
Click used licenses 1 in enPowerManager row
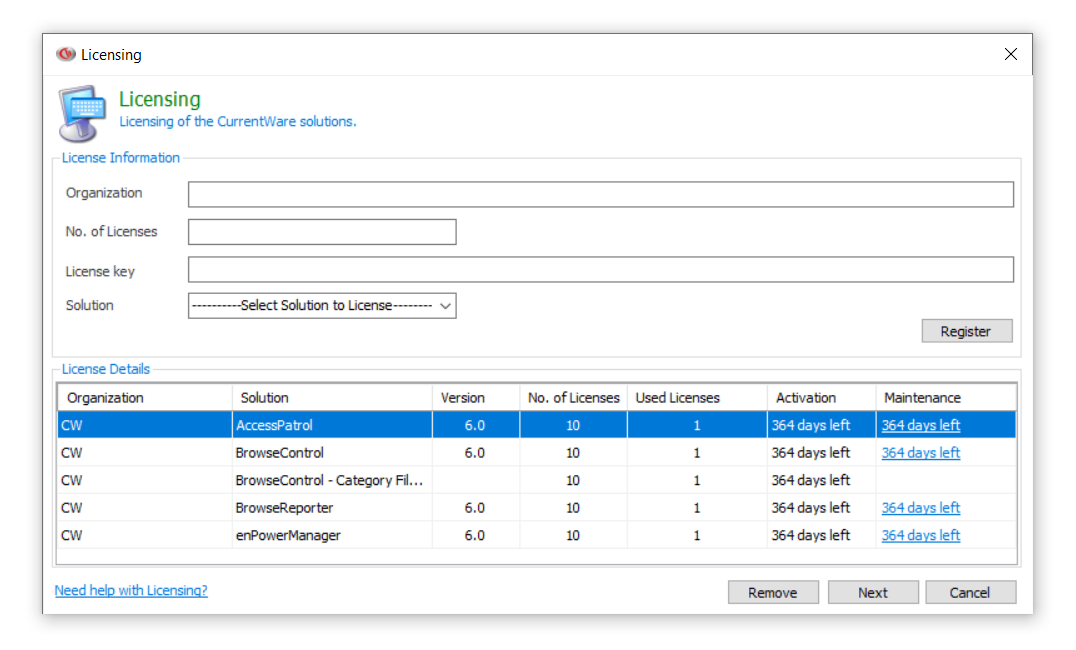coord(697,535)
